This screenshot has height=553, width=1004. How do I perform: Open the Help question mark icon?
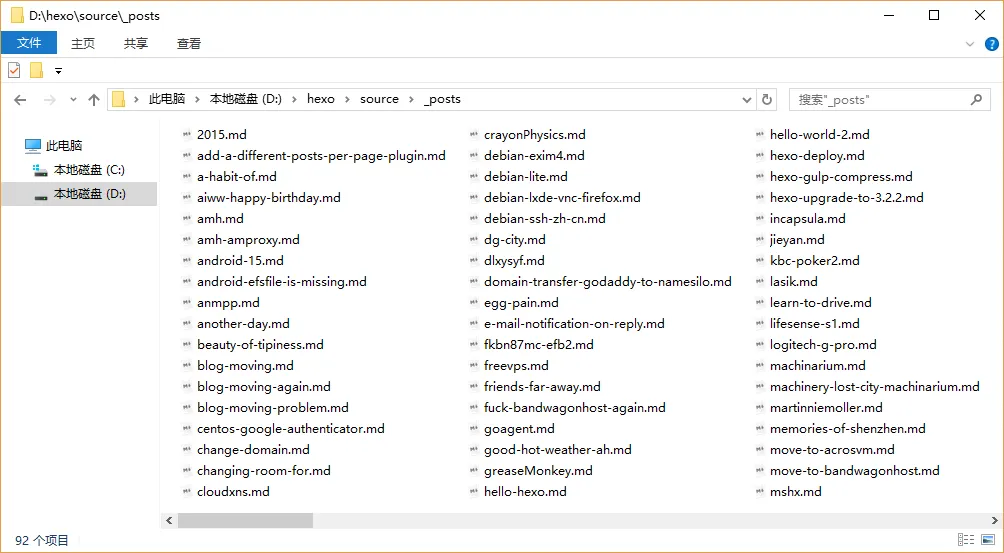coord(992,44)
